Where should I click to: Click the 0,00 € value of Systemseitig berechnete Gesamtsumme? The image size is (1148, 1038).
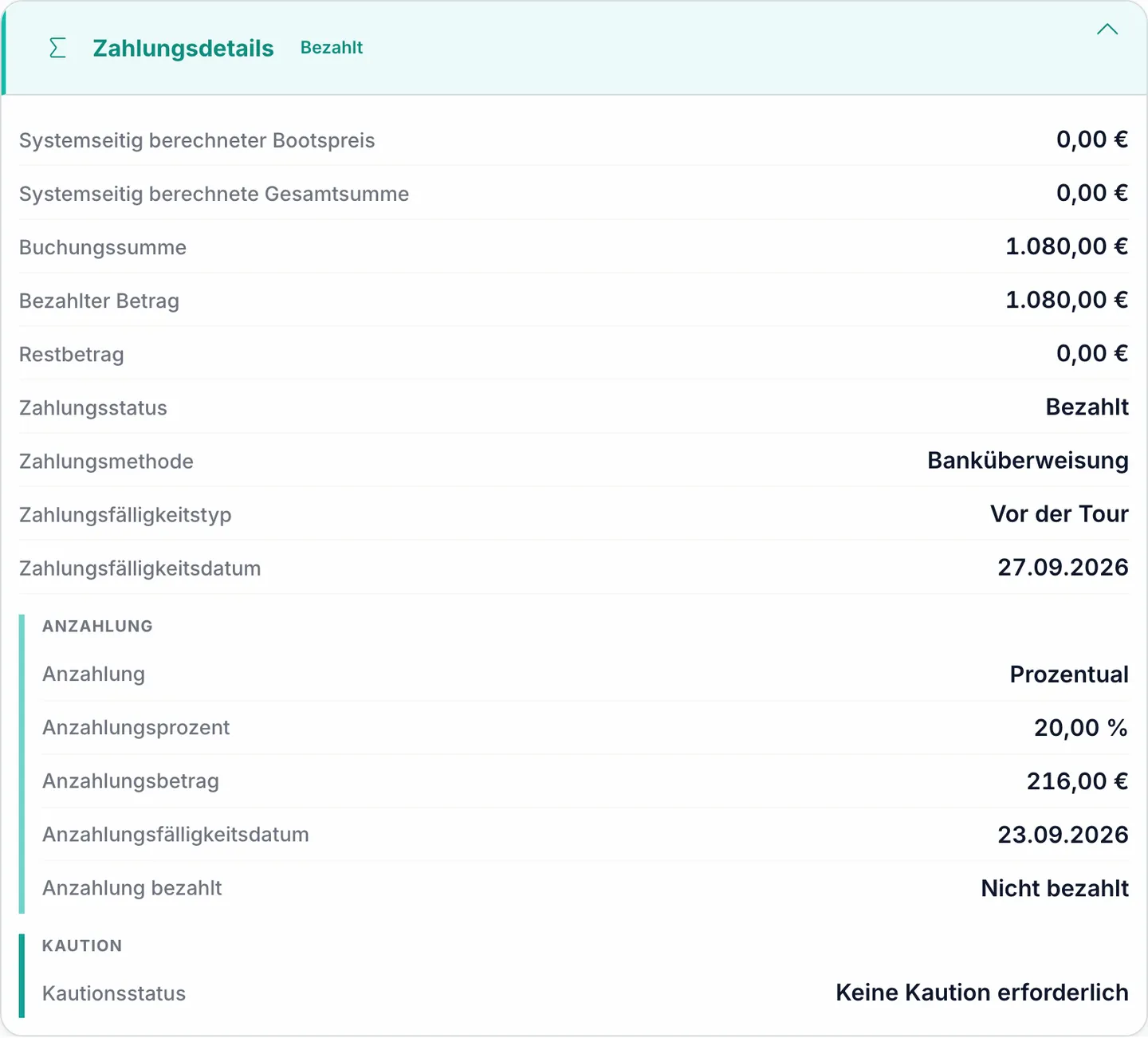1092,193
